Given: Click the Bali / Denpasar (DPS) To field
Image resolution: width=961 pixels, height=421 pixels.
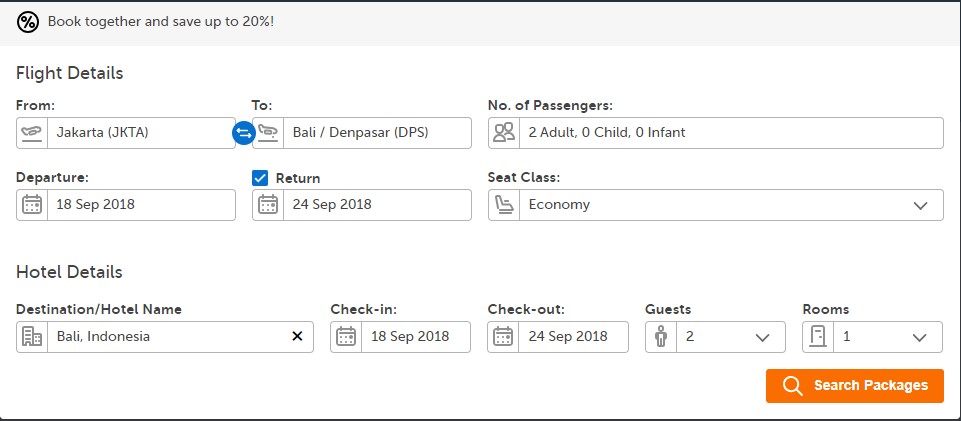Looking at the screenshot, I should click(x=375, y=132).
